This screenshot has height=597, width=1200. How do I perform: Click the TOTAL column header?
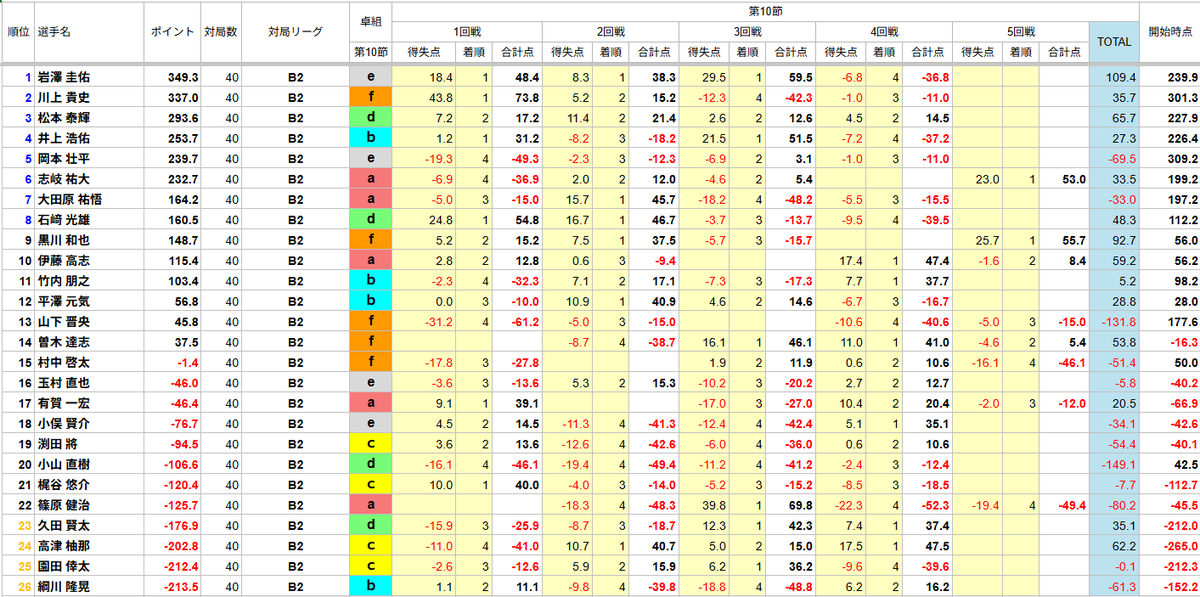(x=1114, y=42)
